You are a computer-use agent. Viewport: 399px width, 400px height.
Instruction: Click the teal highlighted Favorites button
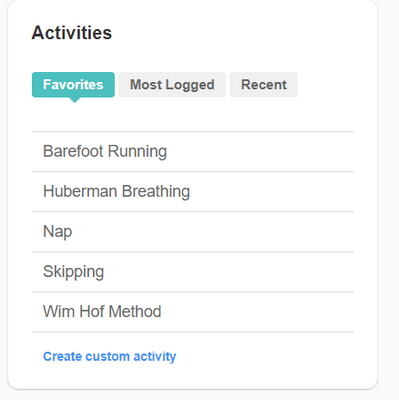(73, 85)
